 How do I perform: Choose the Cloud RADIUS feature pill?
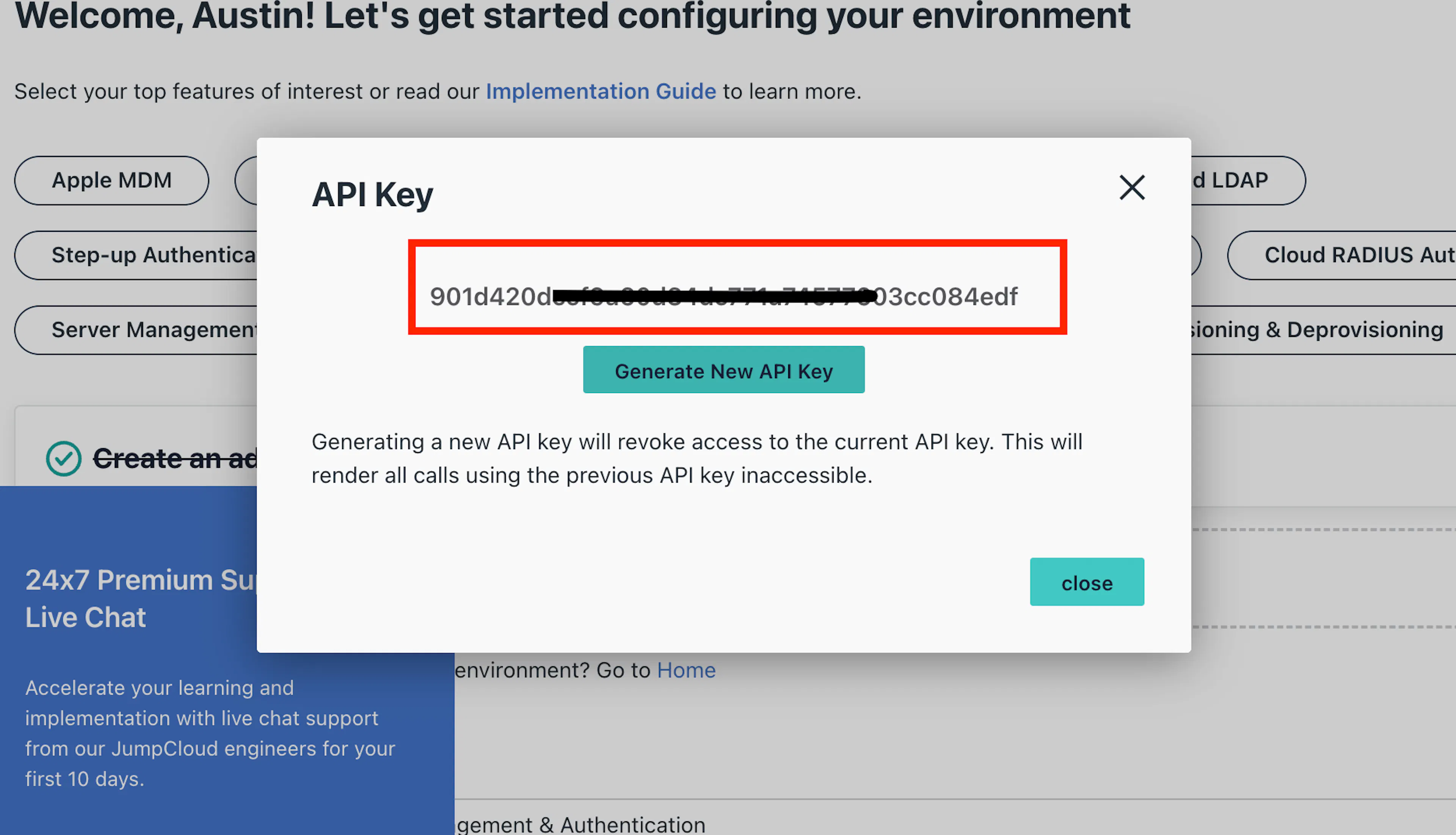1341,255
